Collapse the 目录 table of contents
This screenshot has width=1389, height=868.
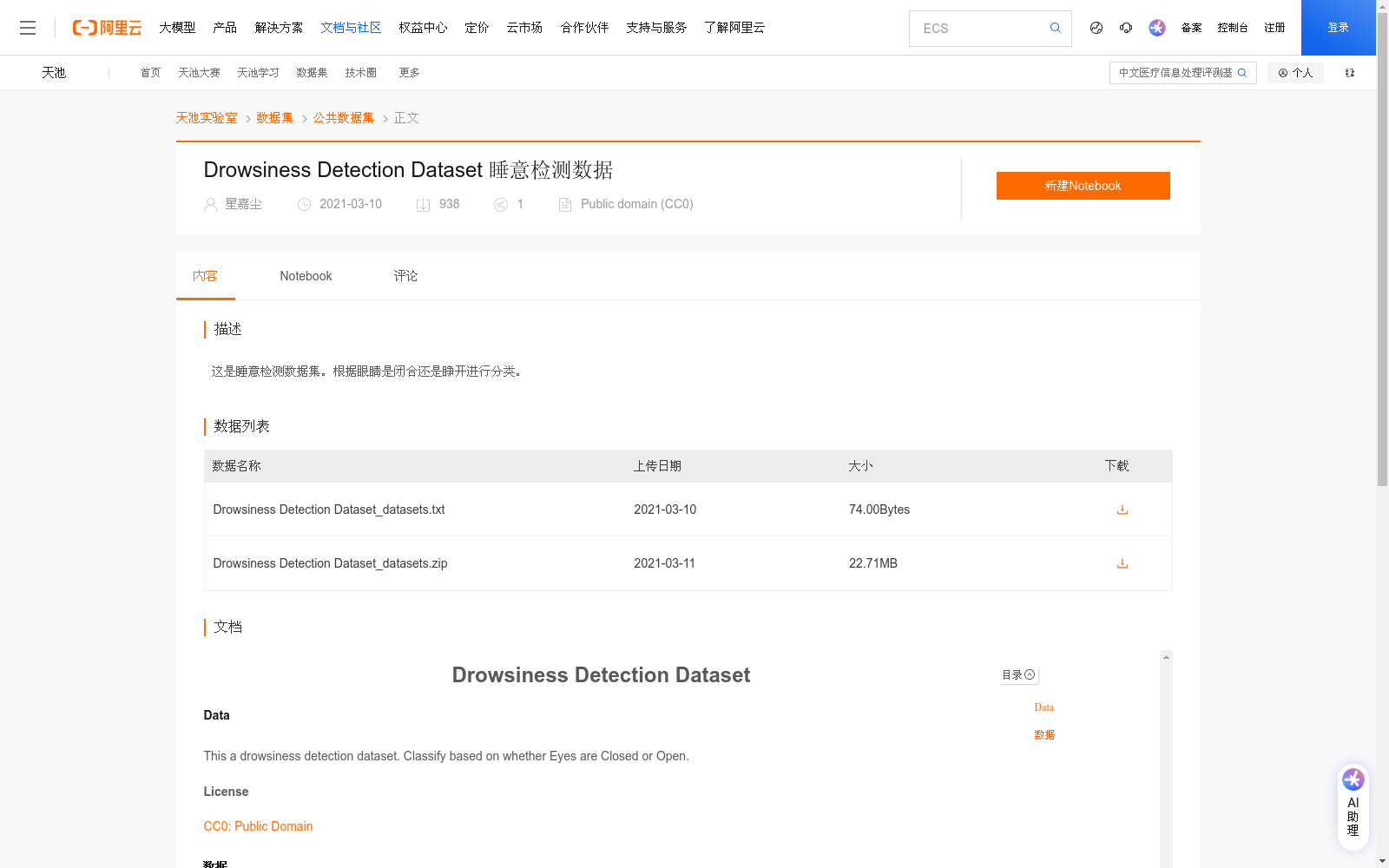1019,674
